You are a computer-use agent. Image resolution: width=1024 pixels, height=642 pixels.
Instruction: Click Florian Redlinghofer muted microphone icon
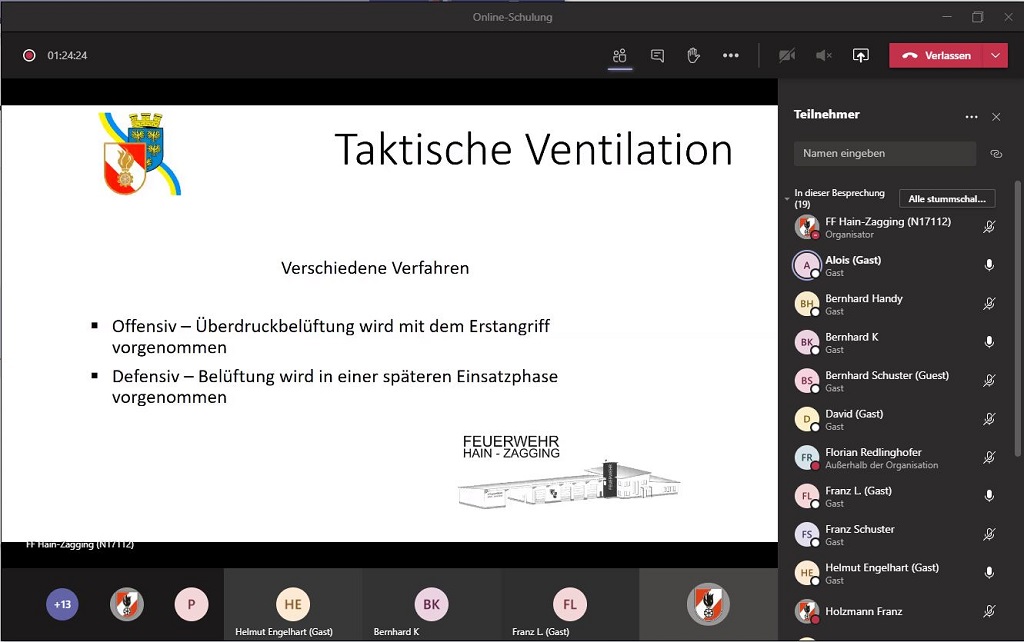pyautogui.click(x=989, y=458)
